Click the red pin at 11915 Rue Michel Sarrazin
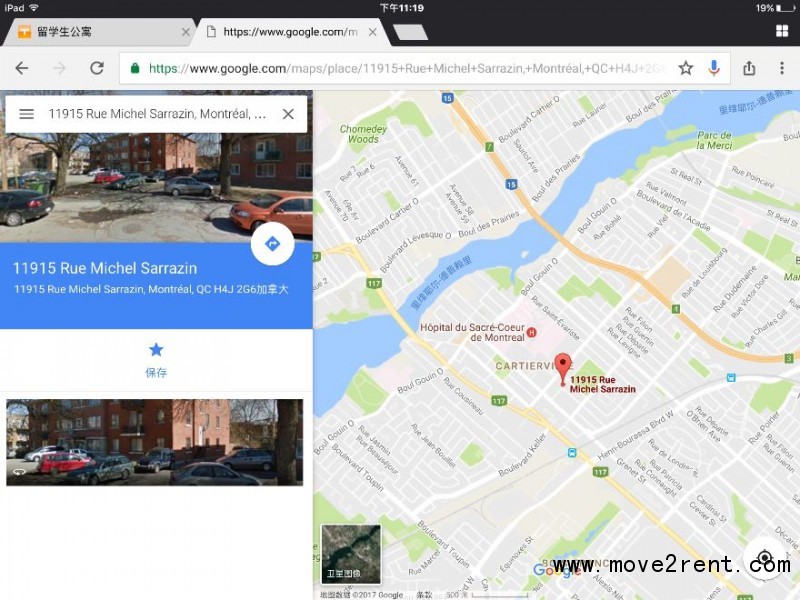The width and height of the screenshot is (800, 600). [x=563, y=368]
